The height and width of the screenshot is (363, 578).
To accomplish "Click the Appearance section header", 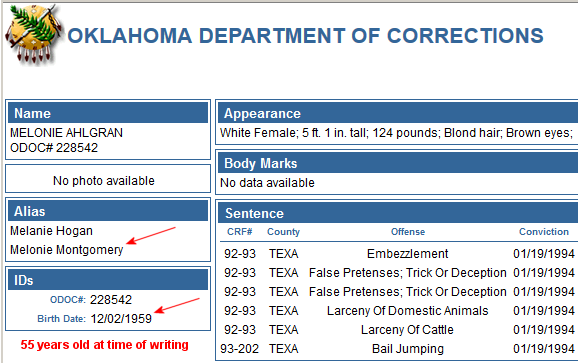I will click(398, 113).
